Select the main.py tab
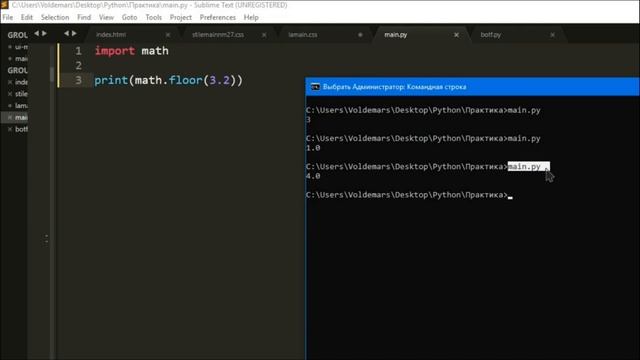The width and height of the screenshot is (640, 360). pyautogui.click(x=396, y=35)
